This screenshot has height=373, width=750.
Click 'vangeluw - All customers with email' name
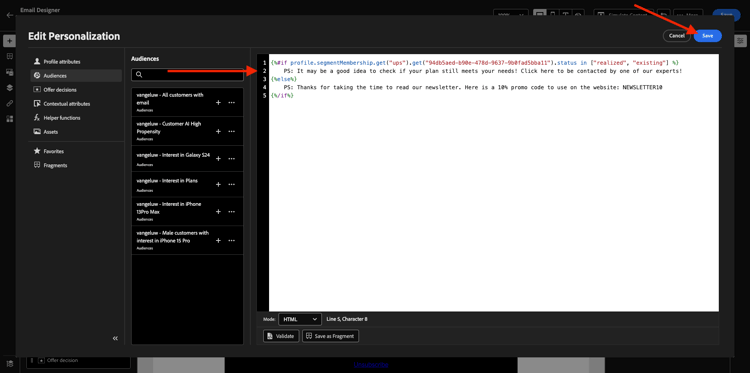tap(170, 99)
